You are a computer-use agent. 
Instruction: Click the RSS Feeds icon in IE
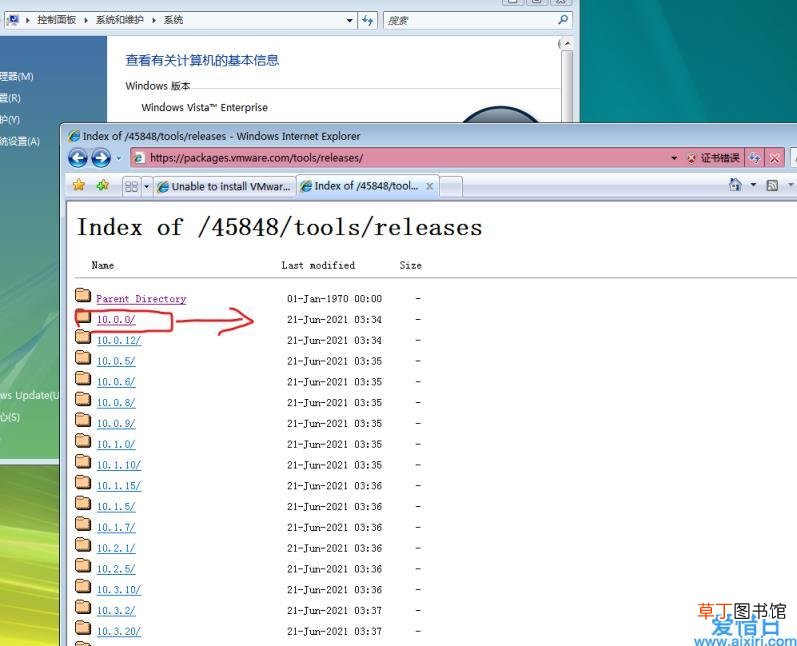772,185
